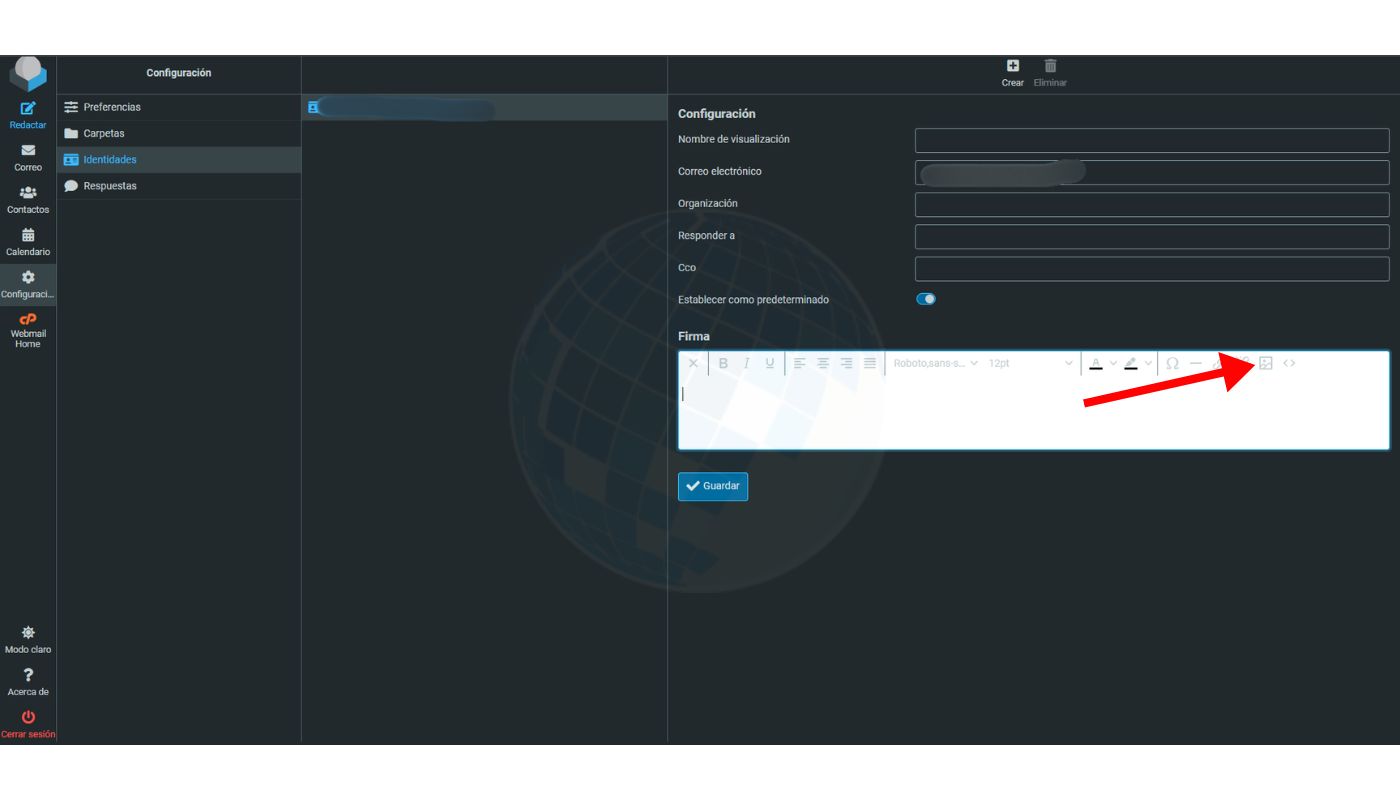Screen dimensions: 1400x800
Task: Select Preferencias in the settings menu
Action: (112, 107)
